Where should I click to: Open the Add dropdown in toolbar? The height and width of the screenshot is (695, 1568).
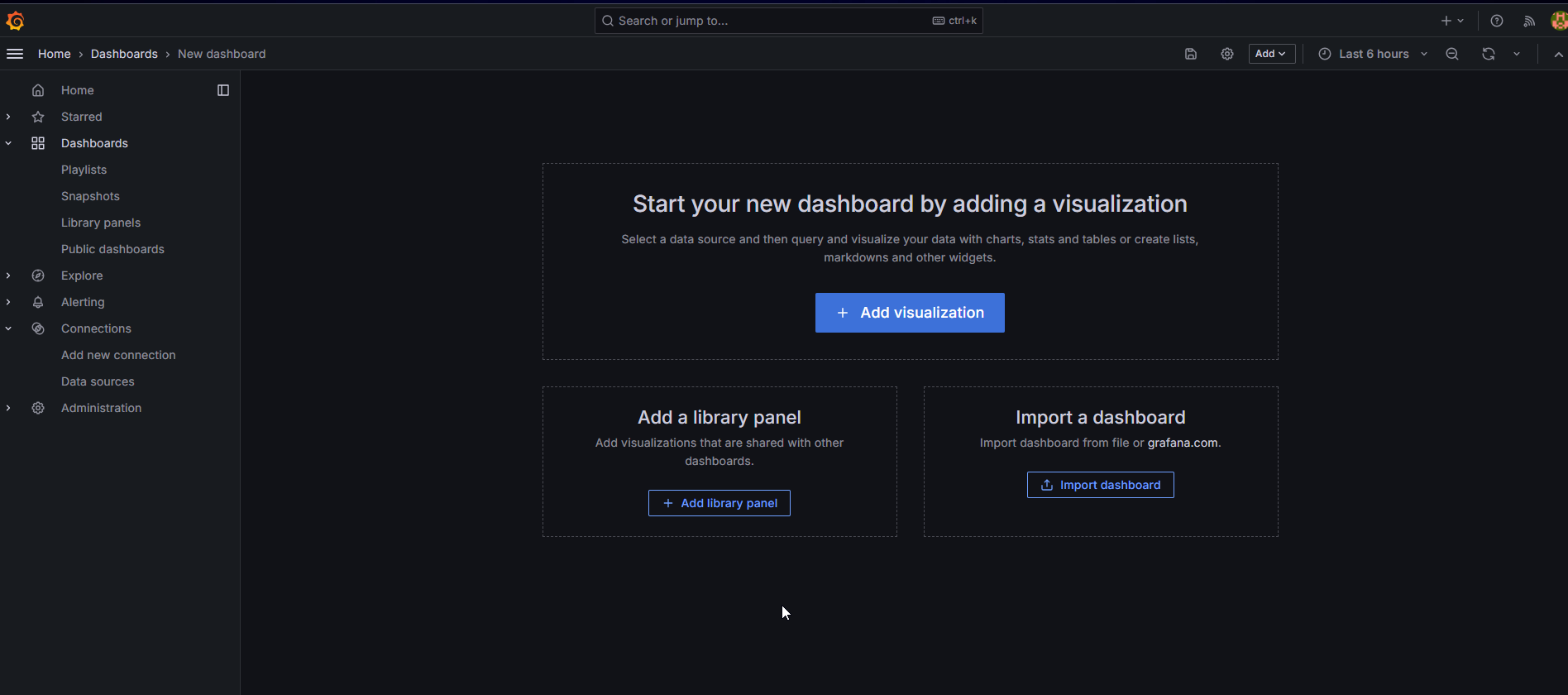[1271, 54]
